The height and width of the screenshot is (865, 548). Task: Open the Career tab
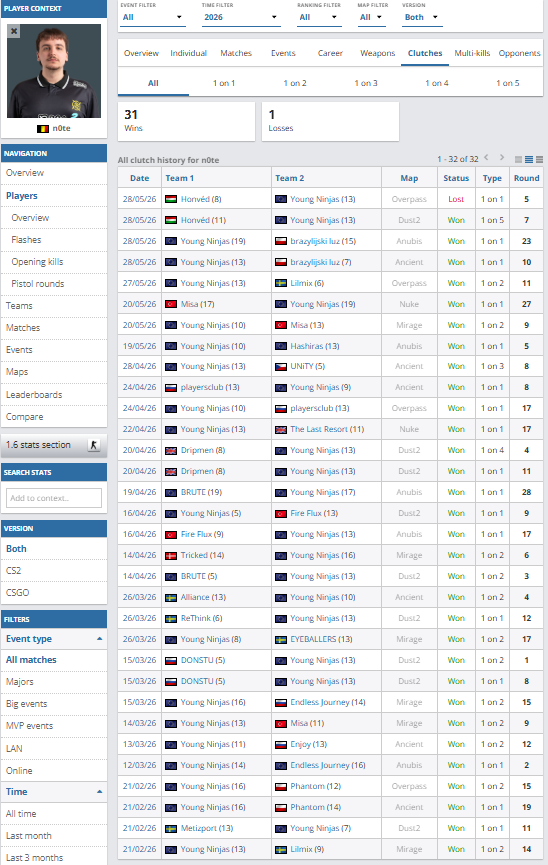click(x=330, y=53)
